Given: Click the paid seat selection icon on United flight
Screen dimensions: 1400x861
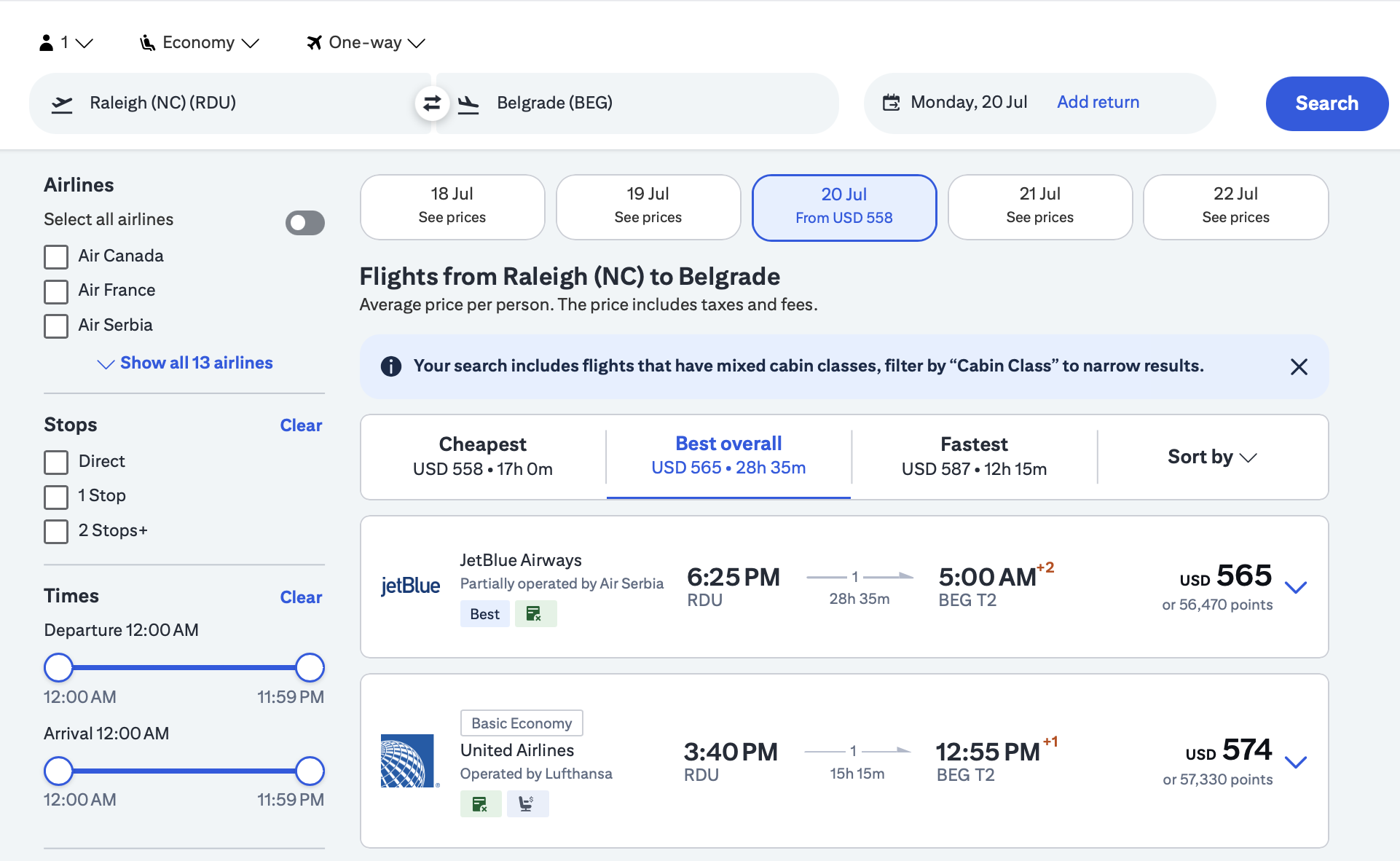Looking at the screenshot, I should click(x=527, y=803).
